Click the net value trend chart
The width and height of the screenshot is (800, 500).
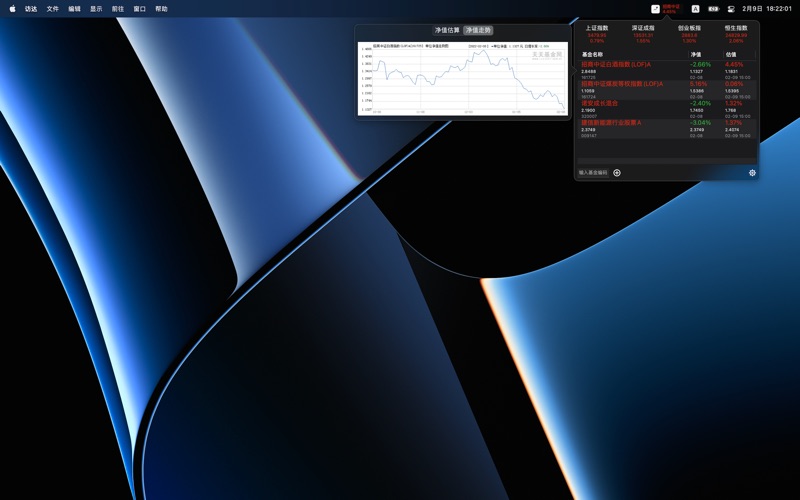(x=463, y=77)
